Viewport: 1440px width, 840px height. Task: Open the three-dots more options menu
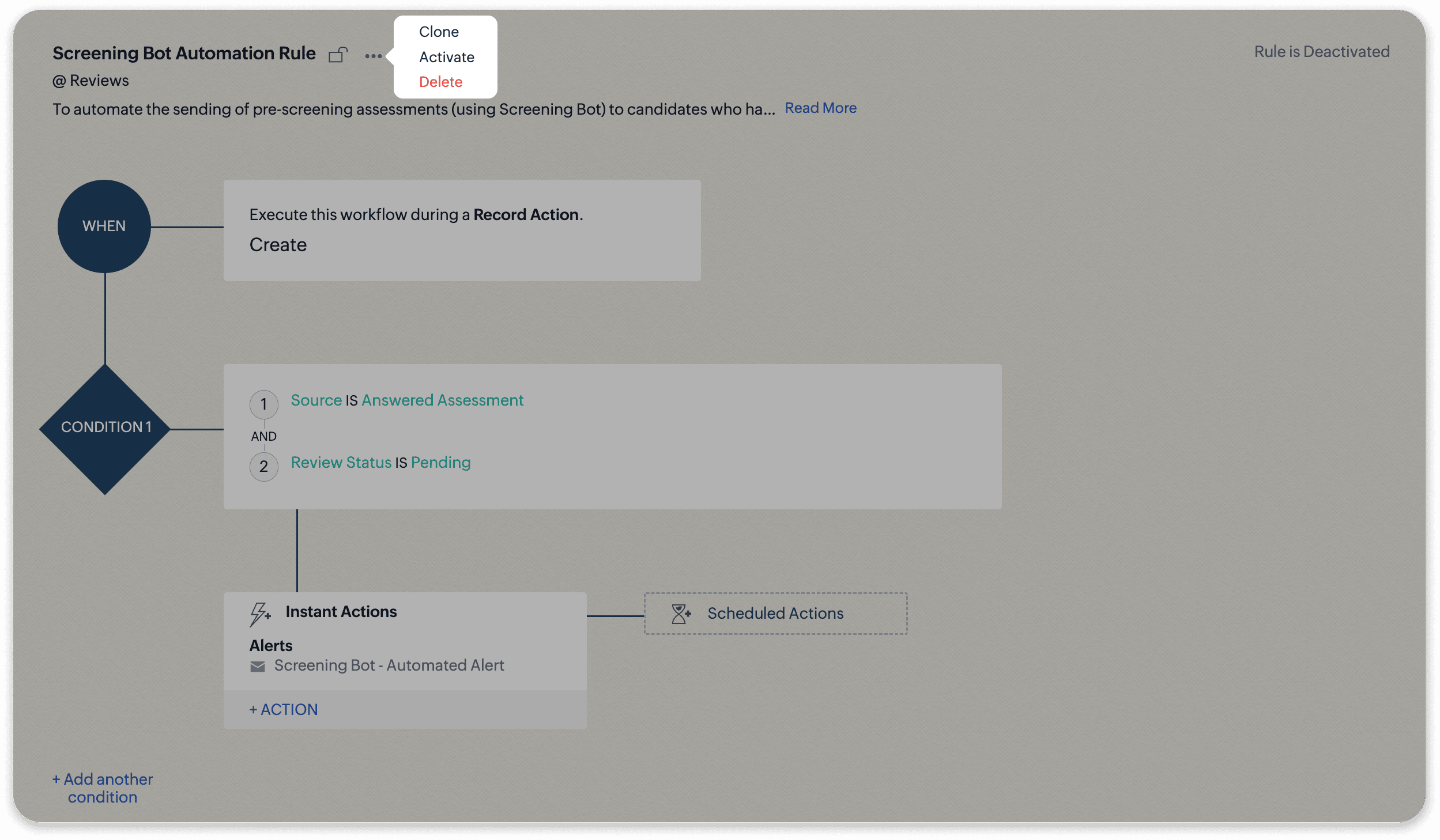[x=373, y=56]
